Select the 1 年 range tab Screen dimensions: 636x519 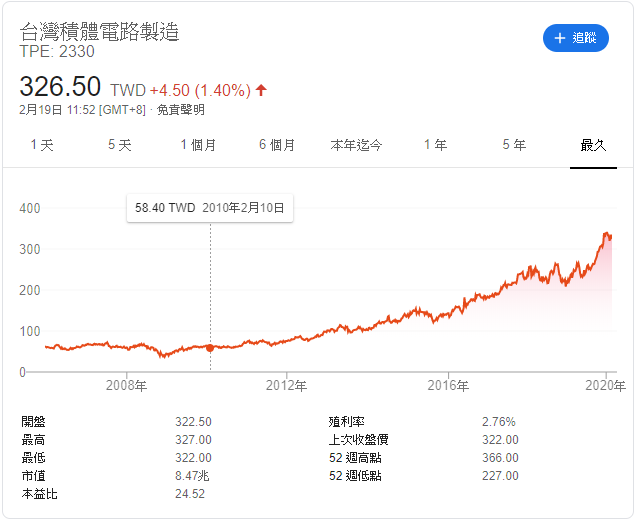(x=435, y=145)
